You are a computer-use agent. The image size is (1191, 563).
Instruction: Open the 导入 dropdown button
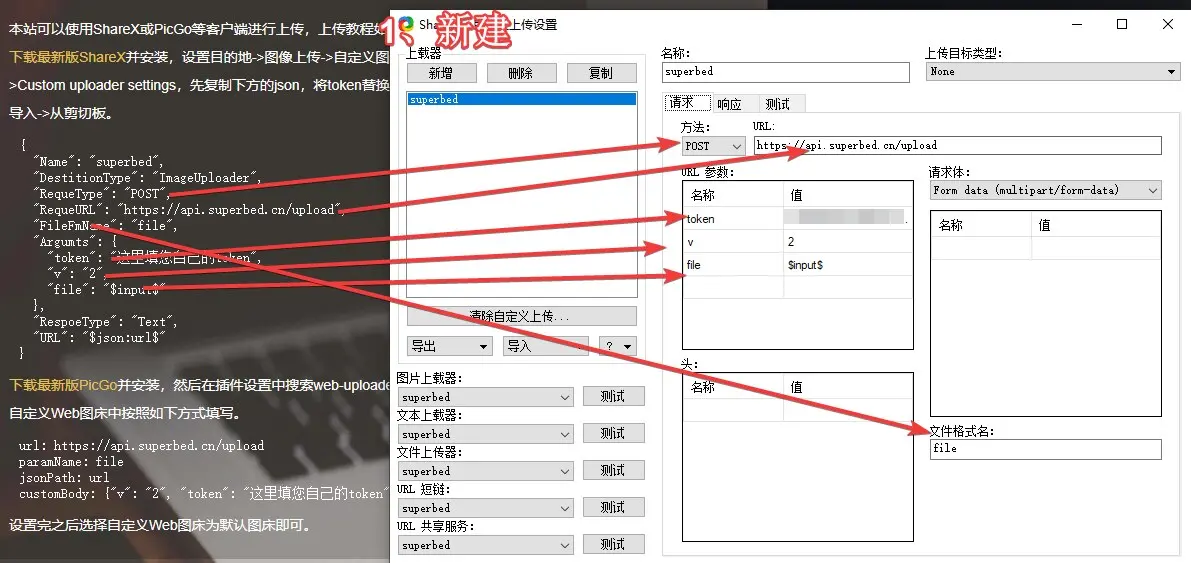pos(545,346)
